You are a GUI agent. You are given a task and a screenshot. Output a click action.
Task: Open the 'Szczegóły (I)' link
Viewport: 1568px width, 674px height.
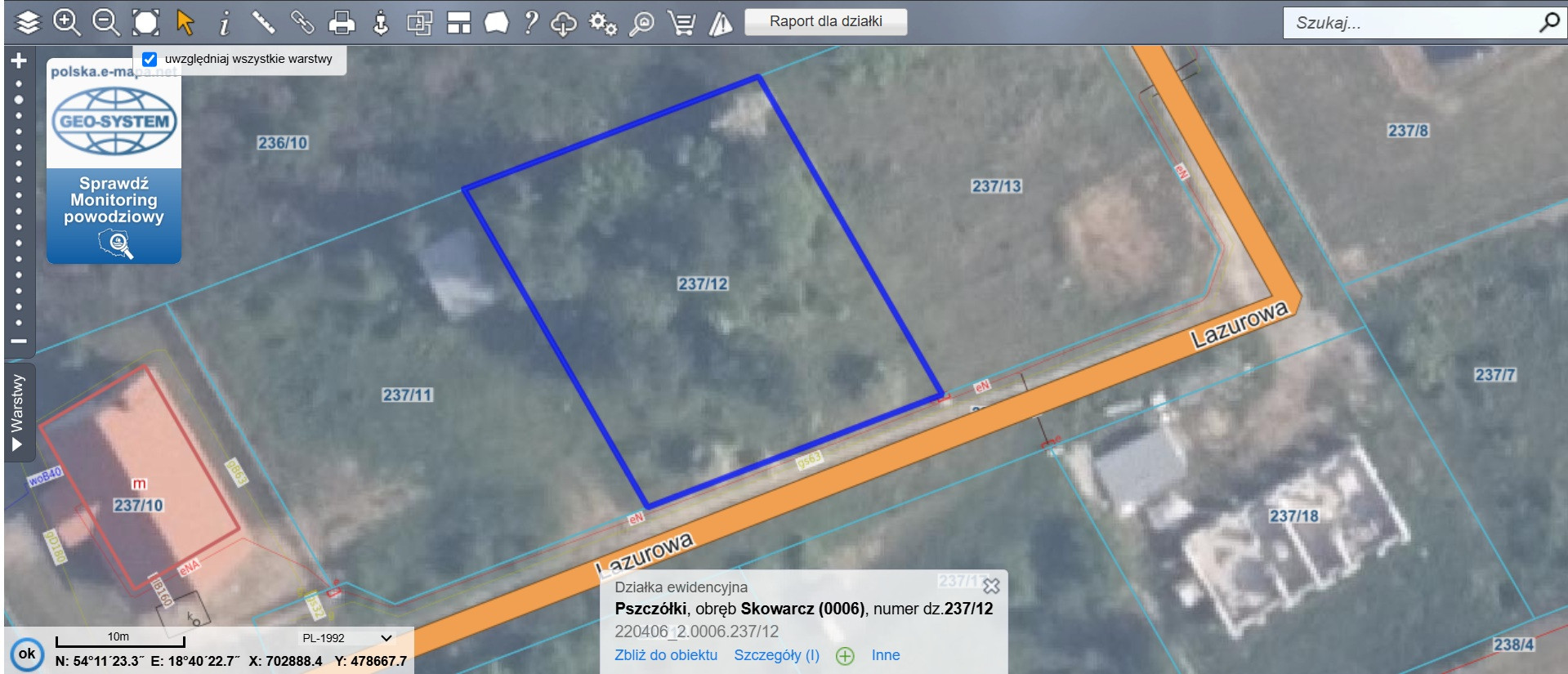click(776, 655)
